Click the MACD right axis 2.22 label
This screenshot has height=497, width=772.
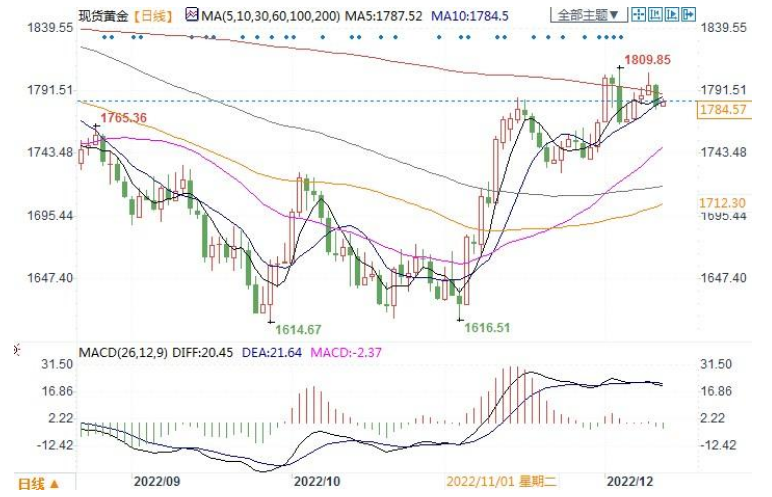coord(712,418)
